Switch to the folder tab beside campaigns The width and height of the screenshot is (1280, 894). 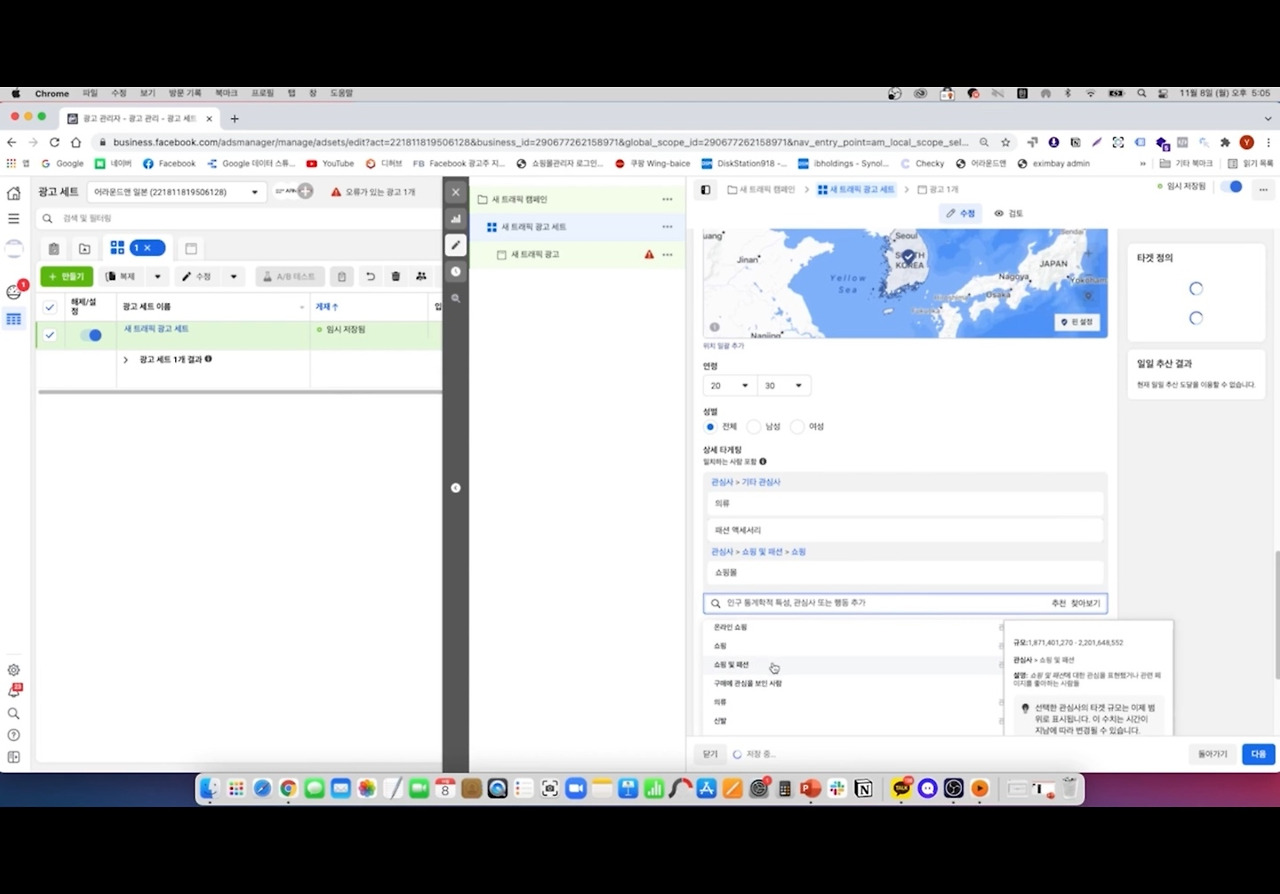pos(84,248)
